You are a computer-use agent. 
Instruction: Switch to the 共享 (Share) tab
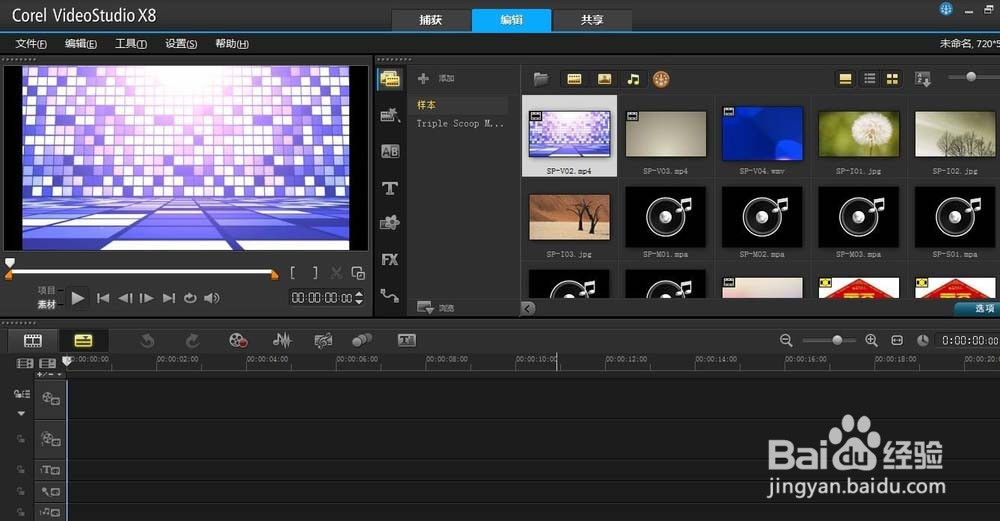pyautogui.click(x=592, y=20)
